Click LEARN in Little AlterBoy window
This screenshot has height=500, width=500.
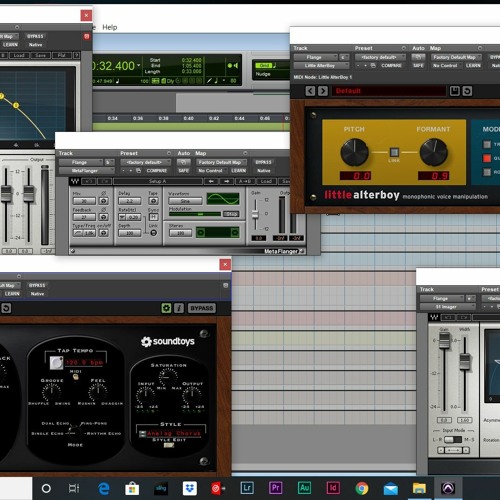(473, 66)
